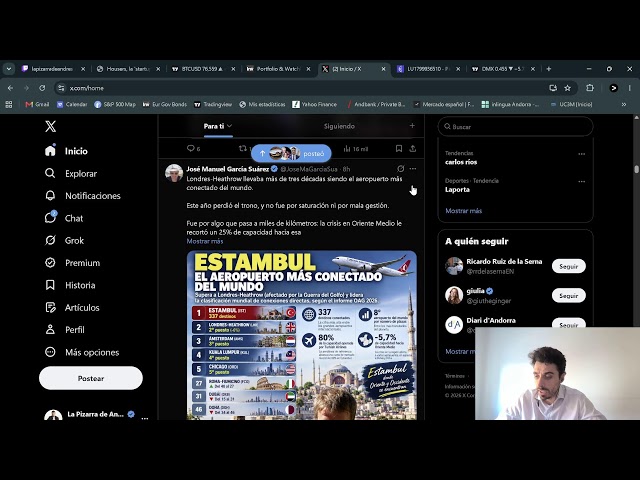This screenshot has height=480, width=640.
Task: Bookmark this page with star icon
Action: (x=567, y=88)
